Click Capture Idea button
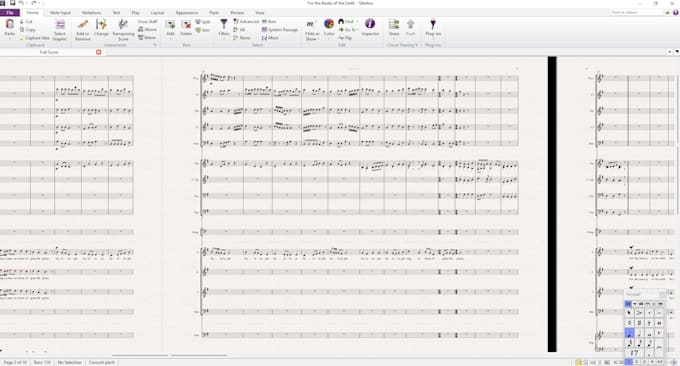The width and height of the screenshot is (680, 366). (35, 38)
